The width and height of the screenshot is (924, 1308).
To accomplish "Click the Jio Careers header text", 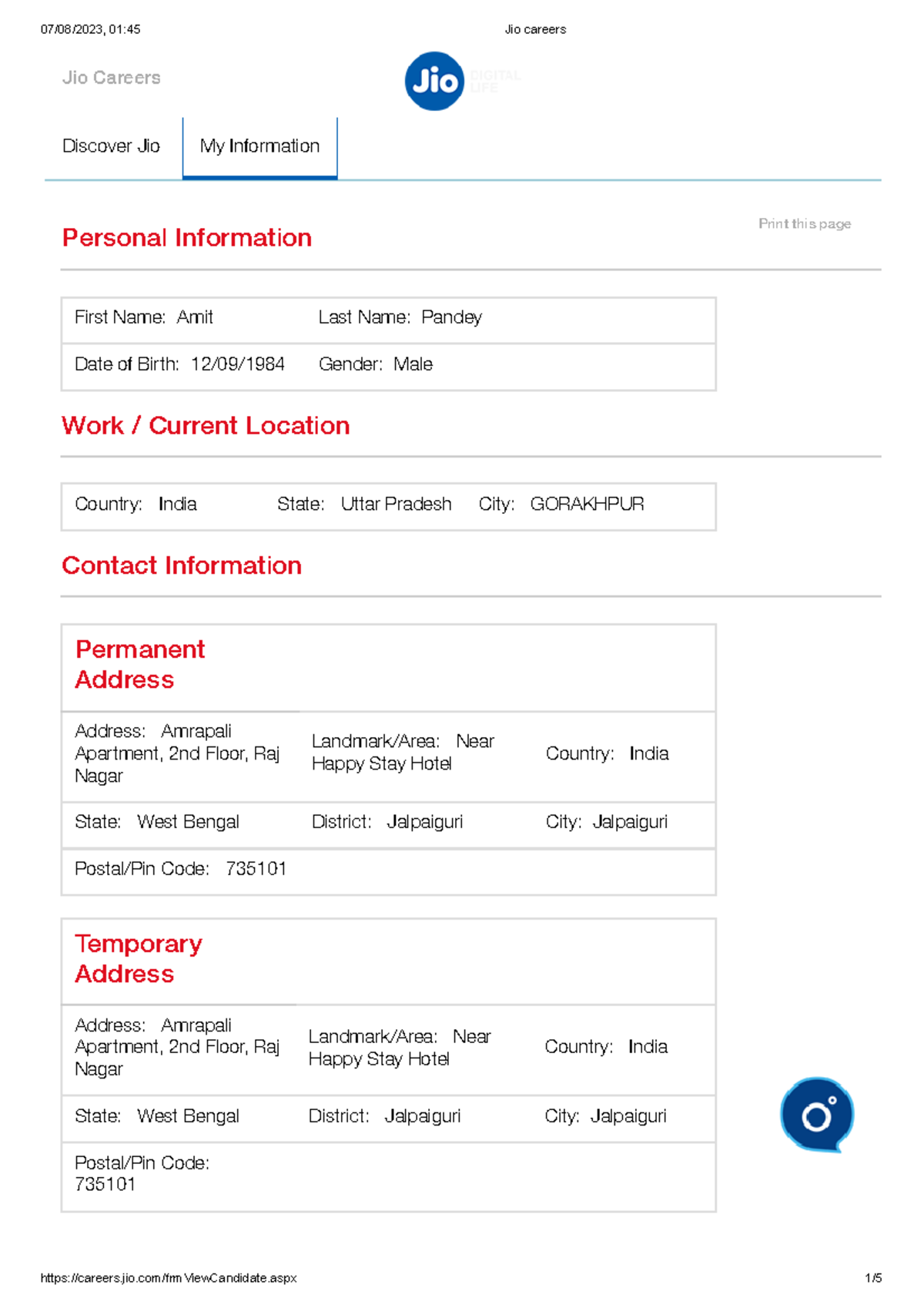I will point(112,77).
